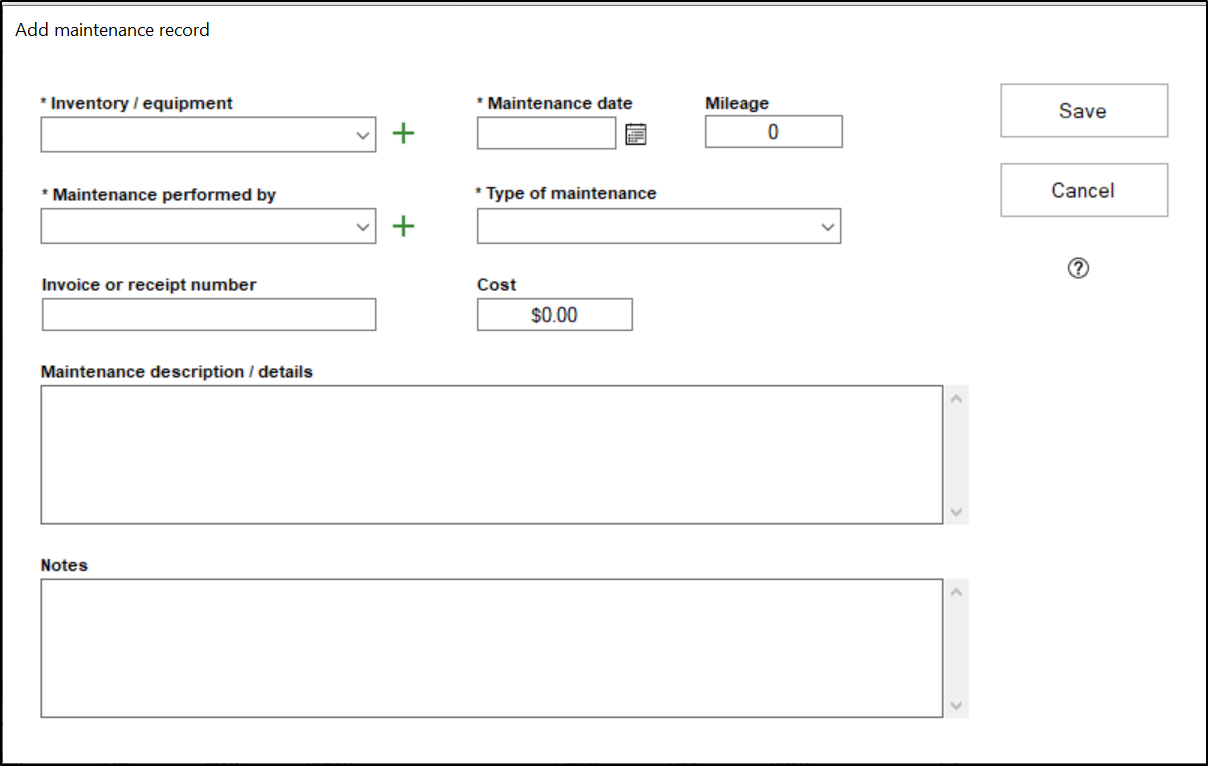The width and height of the screenshot is (1208, 766).
Task: Expand the Inventory / equipment dropdown
Action: (x=363, y=135)
